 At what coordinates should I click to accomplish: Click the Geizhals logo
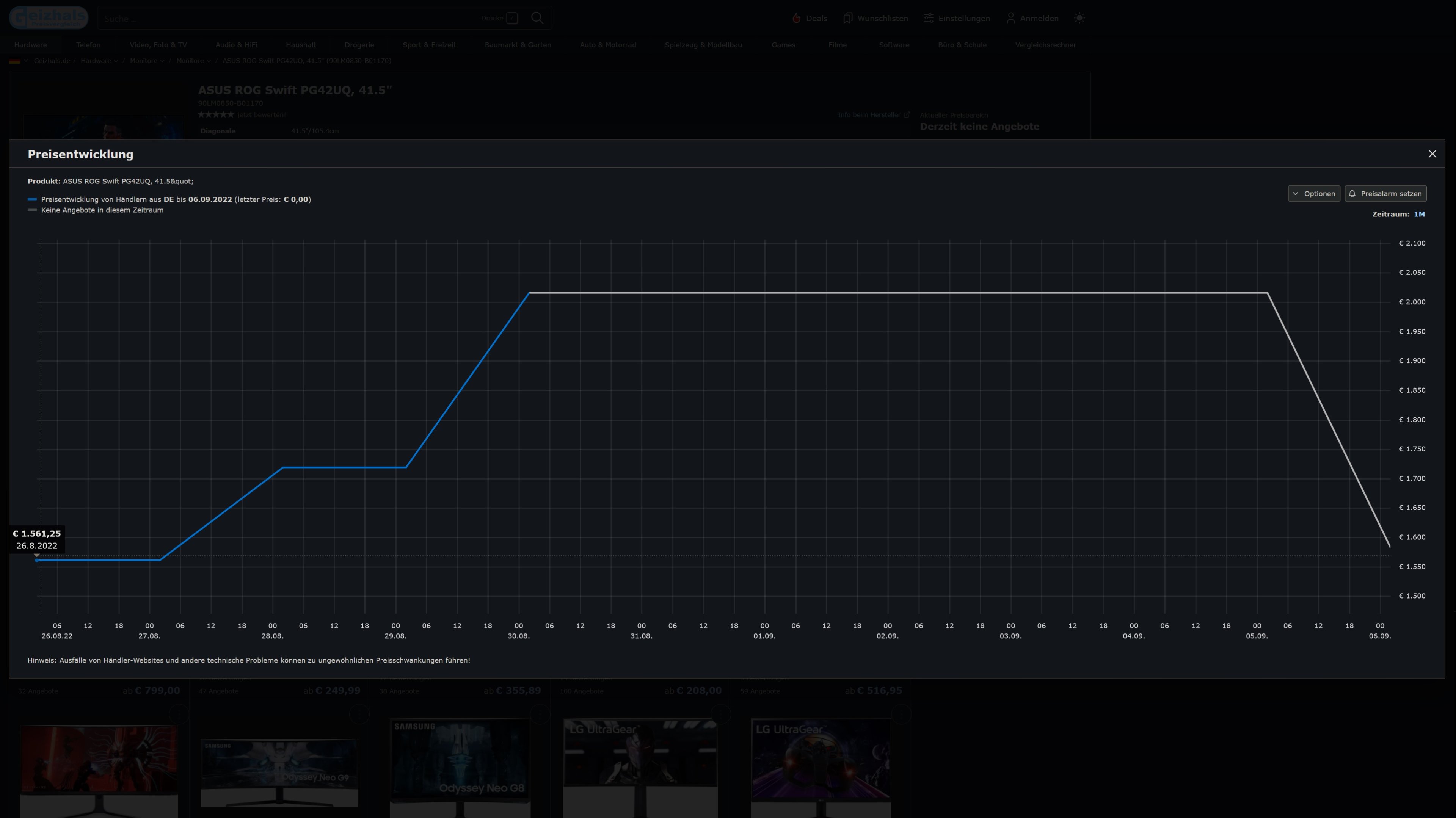(49, 18)
